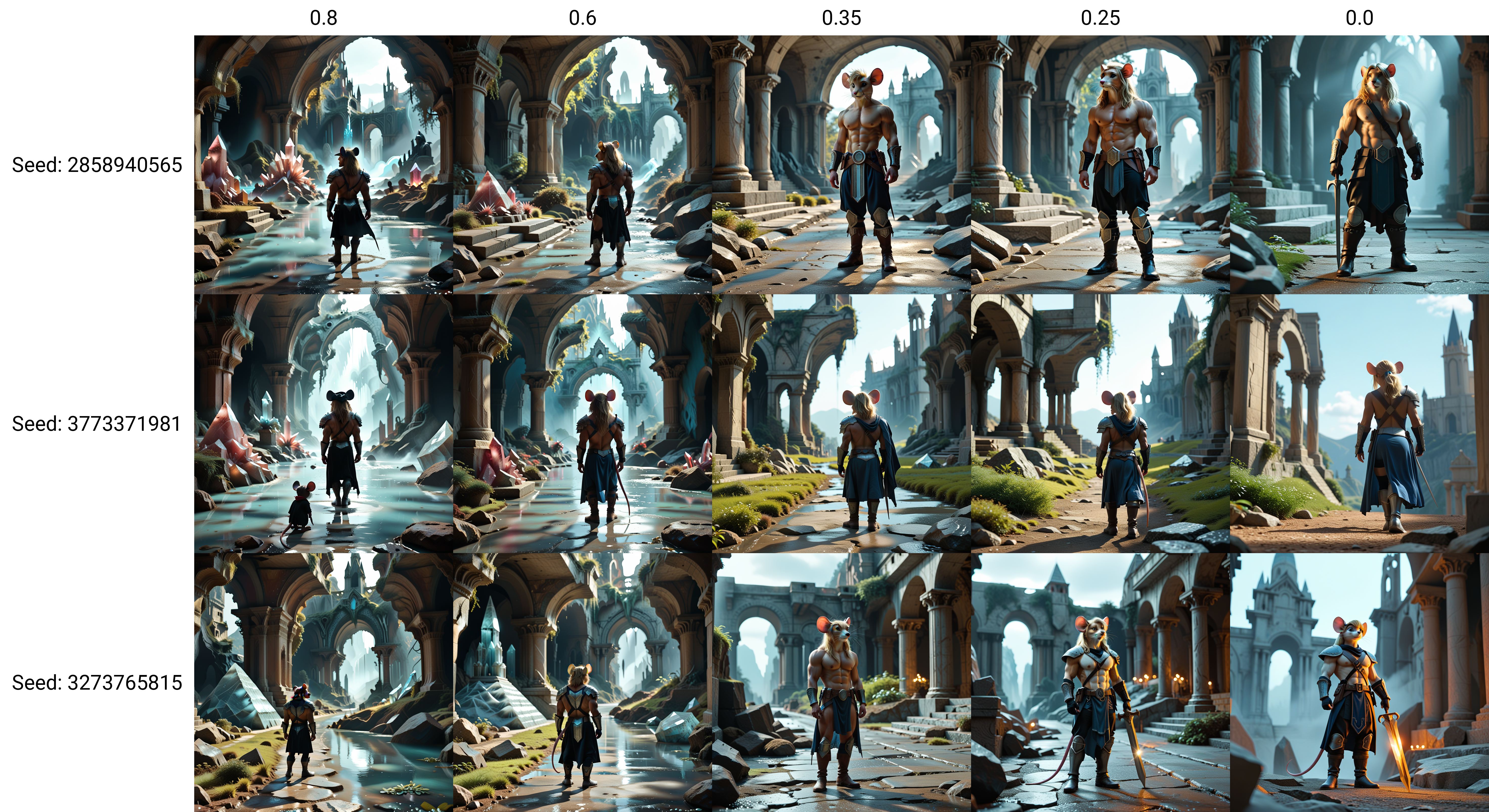Click image at column 0.6, seed 3773371981
This screenshot has height=812, width=1489.
coord(583,424)
